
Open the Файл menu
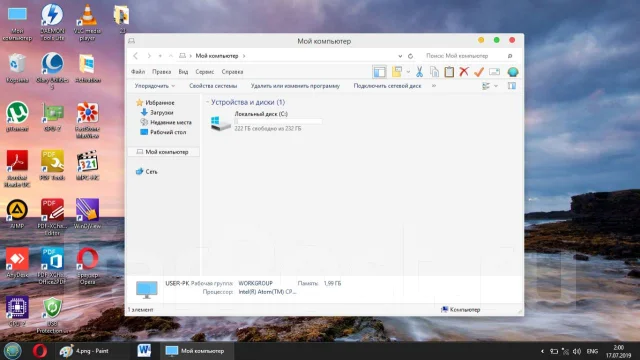138,72
